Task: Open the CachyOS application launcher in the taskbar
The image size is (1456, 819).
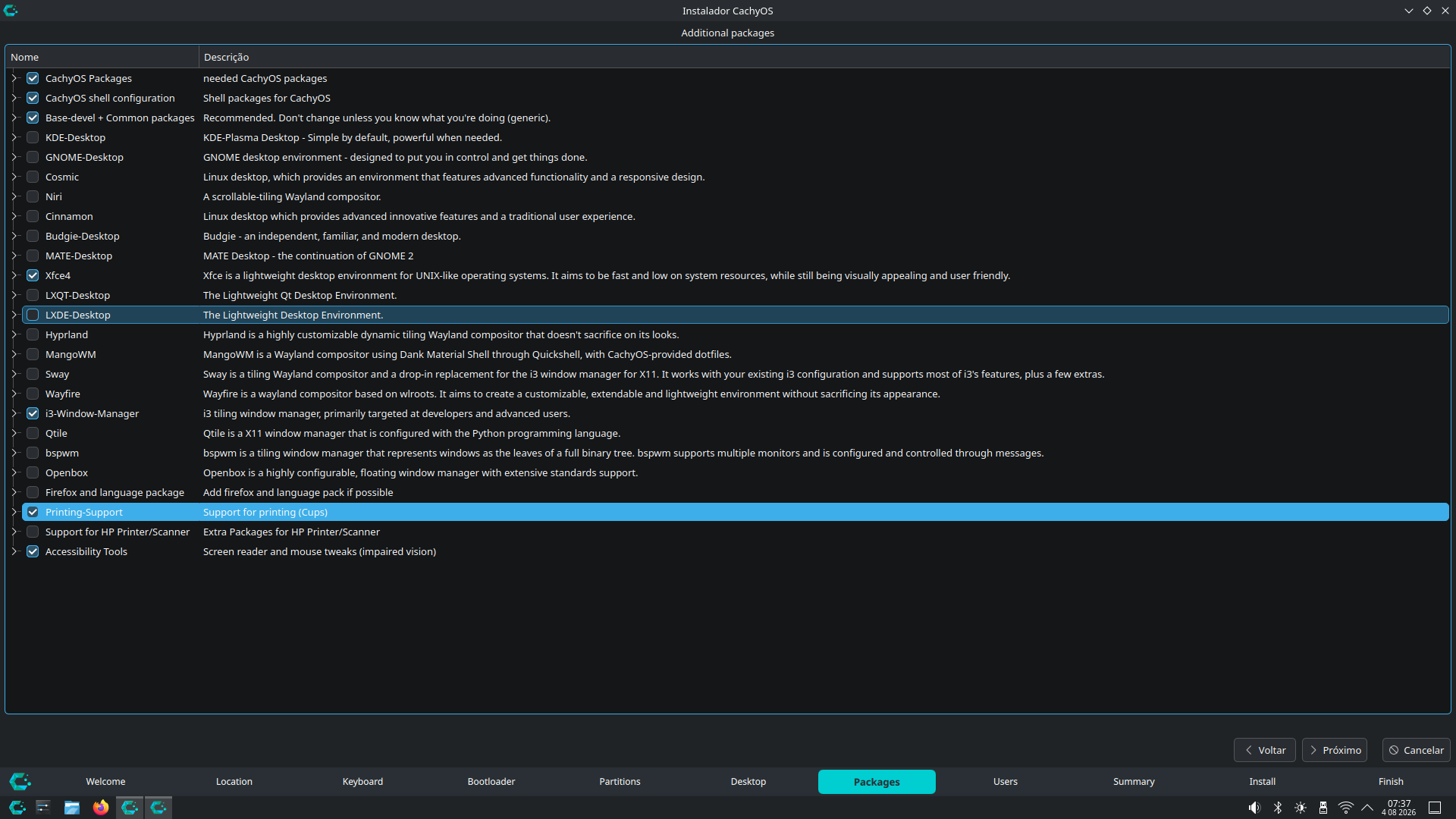Action: click(x=17, y=808)
